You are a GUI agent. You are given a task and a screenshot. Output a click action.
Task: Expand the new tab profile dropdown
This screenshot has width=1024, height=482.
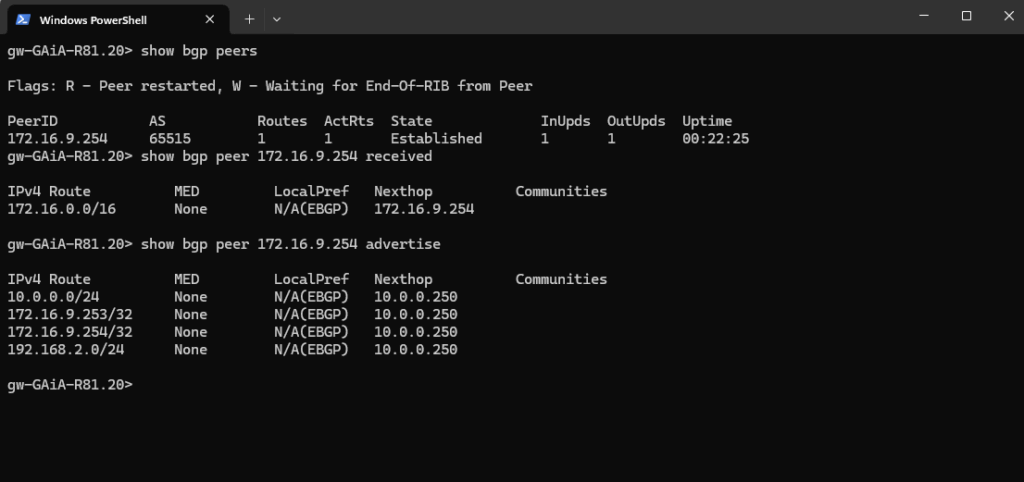tap(276, 20)
